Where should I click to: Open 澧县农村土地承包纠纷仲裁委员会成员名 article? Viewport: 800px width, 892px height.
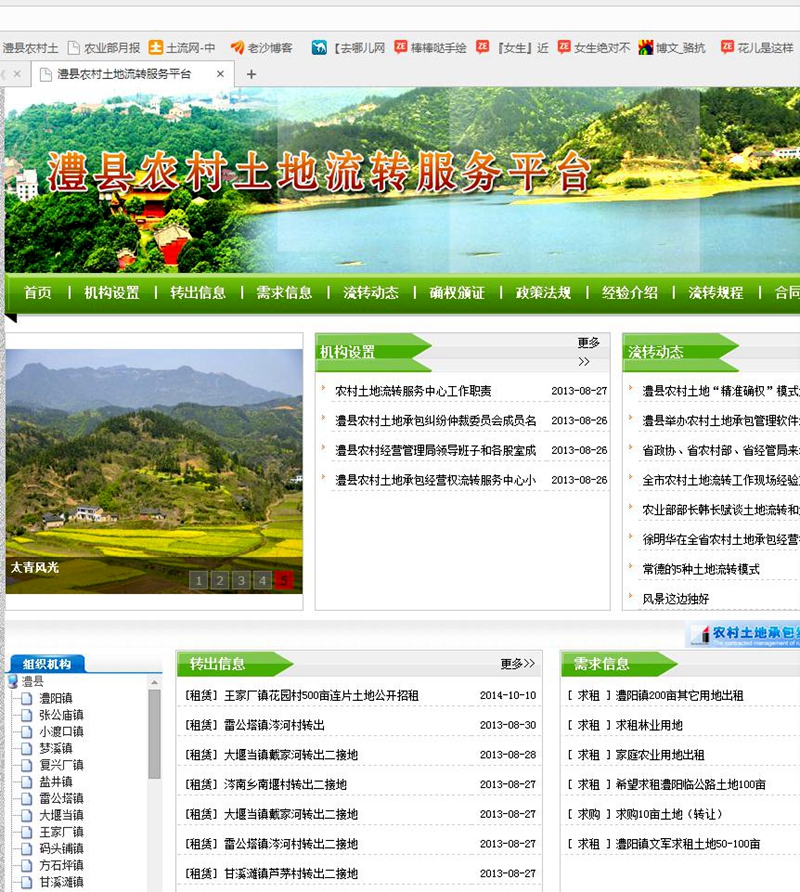[x=435, y=420]
